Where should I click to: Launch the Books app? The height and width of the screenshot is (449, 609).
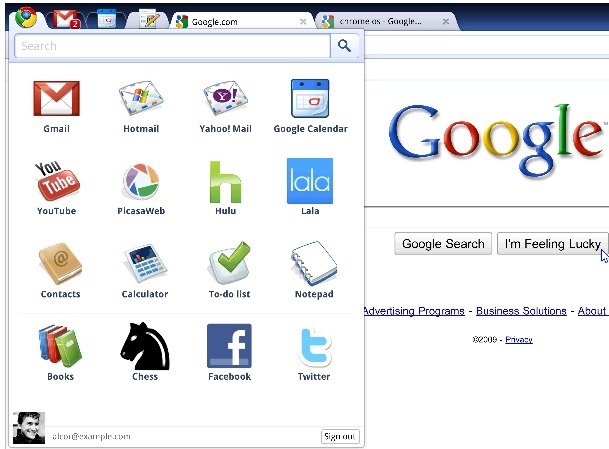click(x=60, y=346)
